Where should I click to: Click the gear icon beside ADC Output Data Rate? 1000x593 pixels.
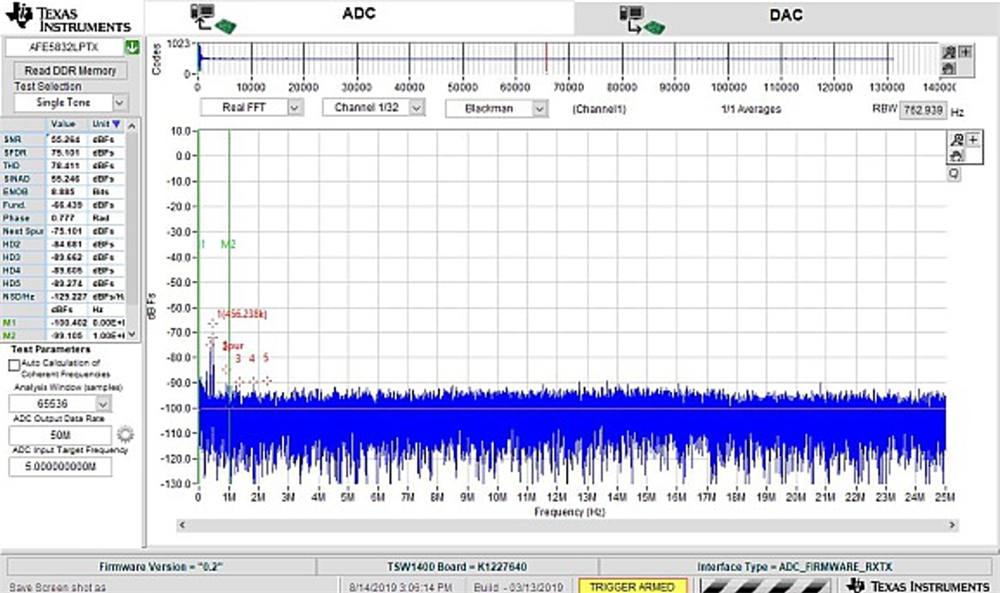[125, 435]
